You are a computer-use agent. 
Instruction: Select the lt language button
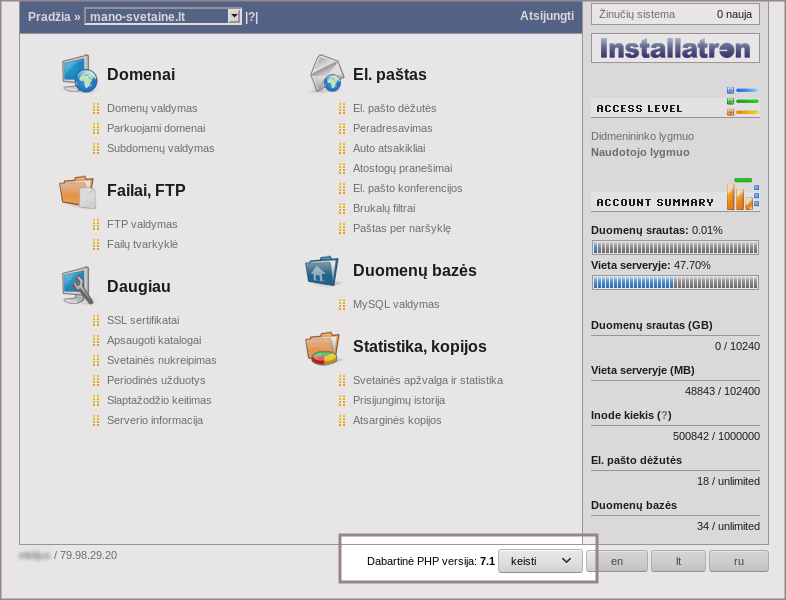pyautogui.click(x=678, y=561)
